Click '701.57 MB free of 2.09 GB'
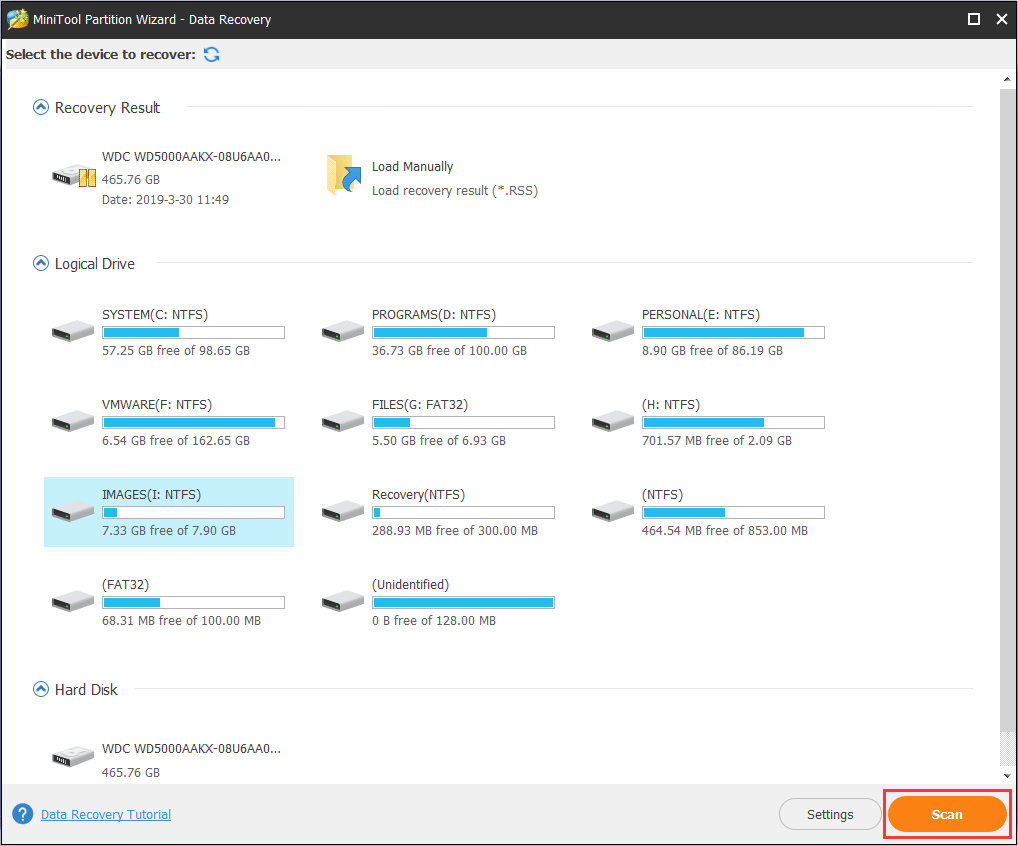 click(717, 441)
